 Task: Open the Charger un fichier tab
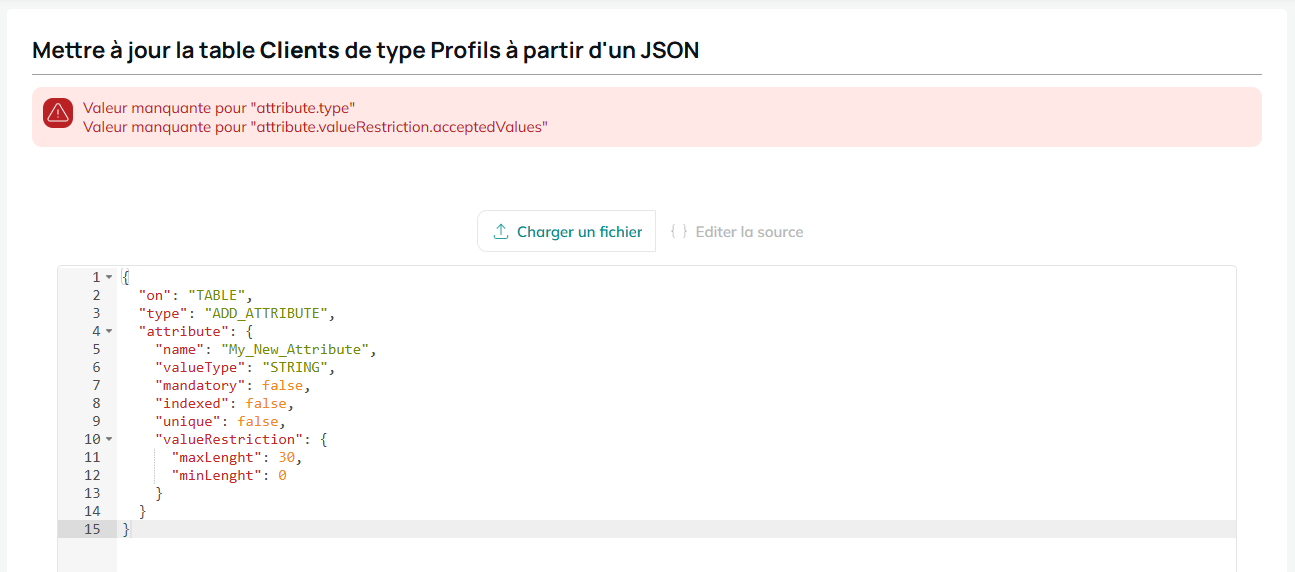tap(567, 231)
